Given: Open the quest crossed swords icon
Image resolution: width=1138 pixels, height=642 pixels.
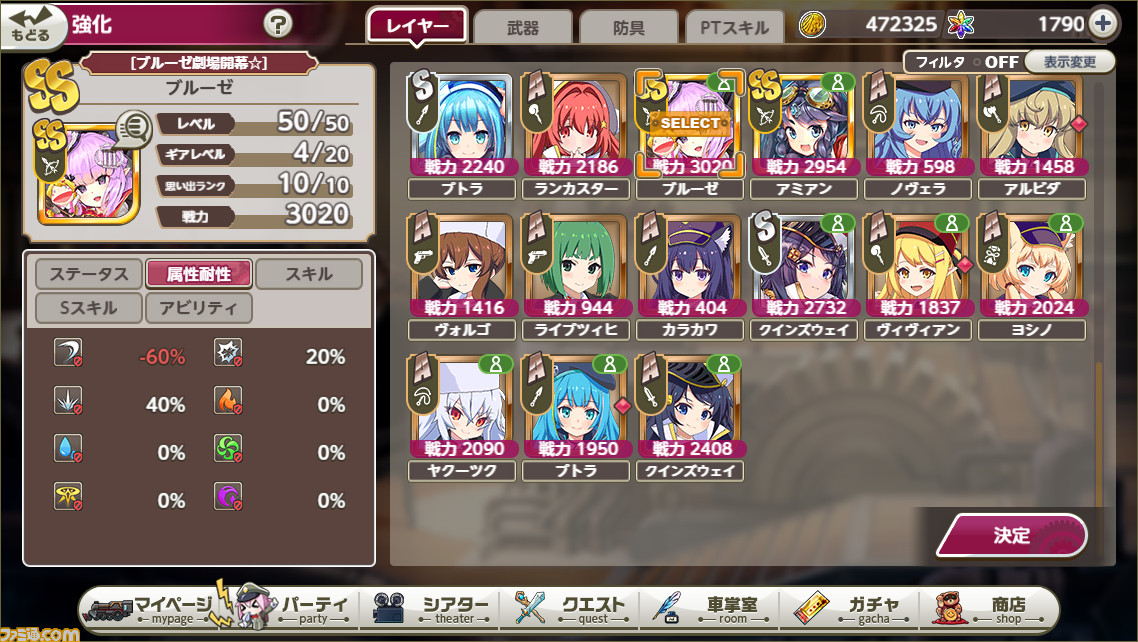Looking at the screenshot, I should click(530, 608).
